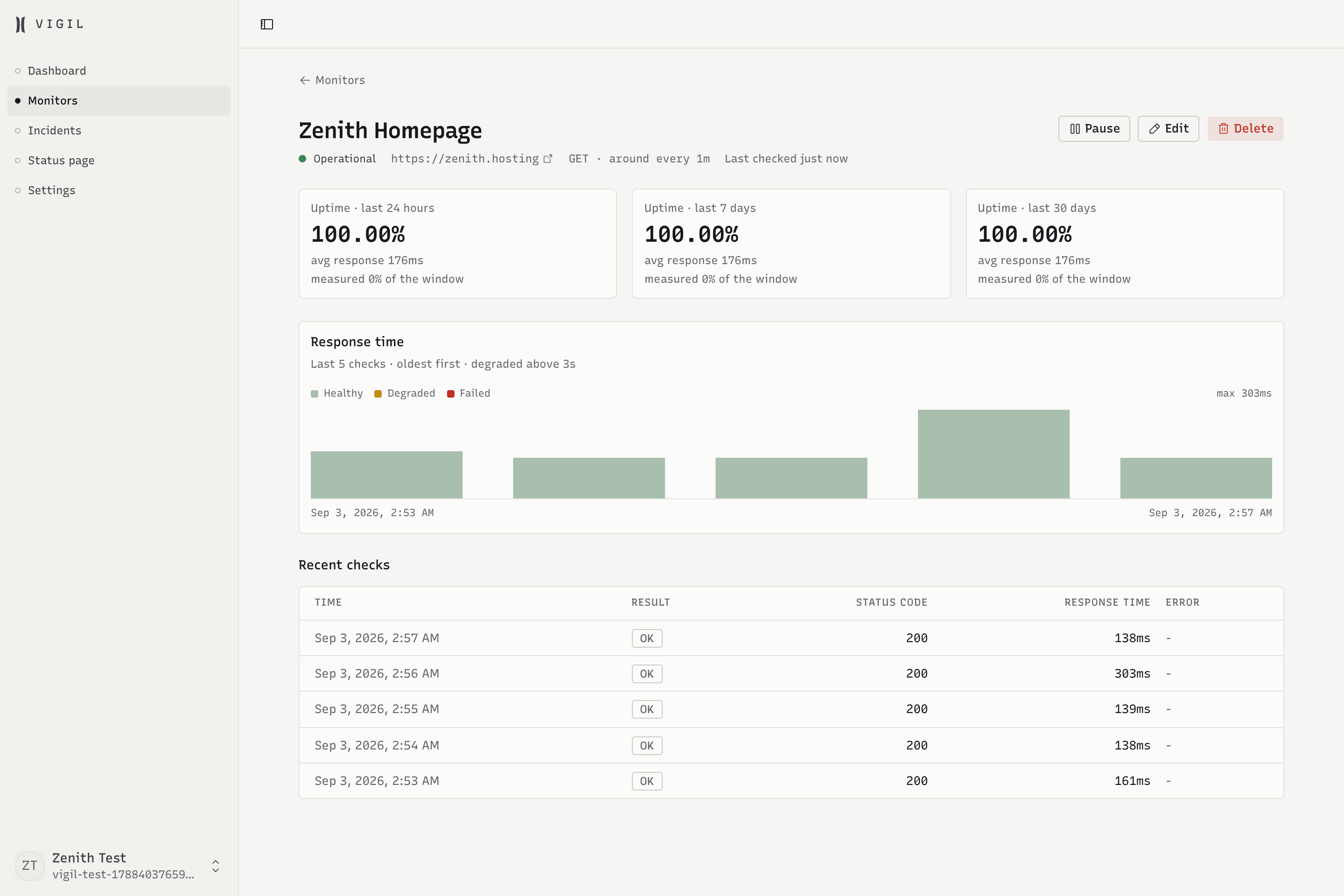Viewport: 1344px width, 896px height.
Task: Click the OK badge in the 2:53 AM row
Action: (647, 781)
